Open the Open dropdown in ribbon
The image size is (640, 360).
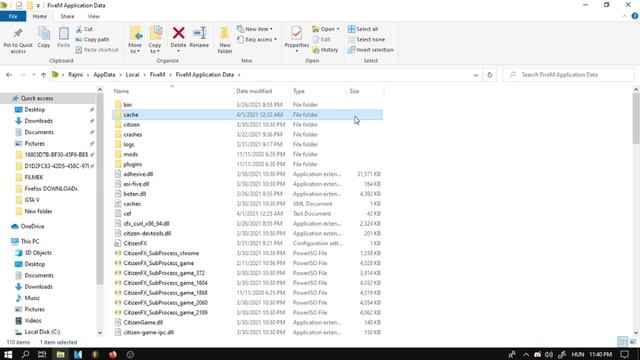(x=326, y=29)
